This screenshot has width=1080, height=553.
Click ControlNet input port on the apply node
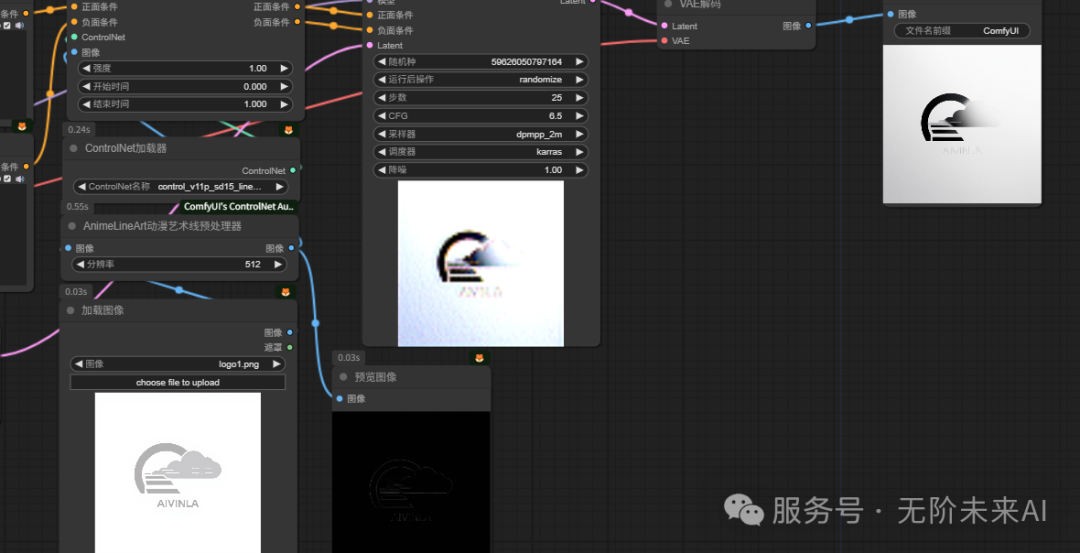(x=74, y=37)
